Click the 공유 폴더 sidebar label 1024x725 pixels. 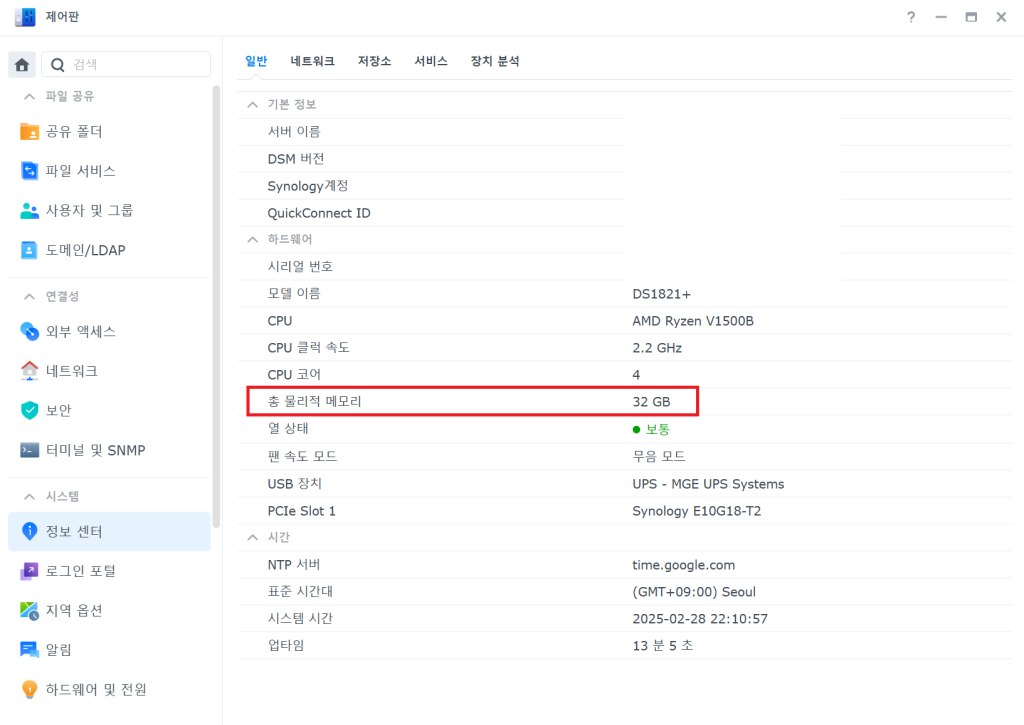tap(74, 132)
